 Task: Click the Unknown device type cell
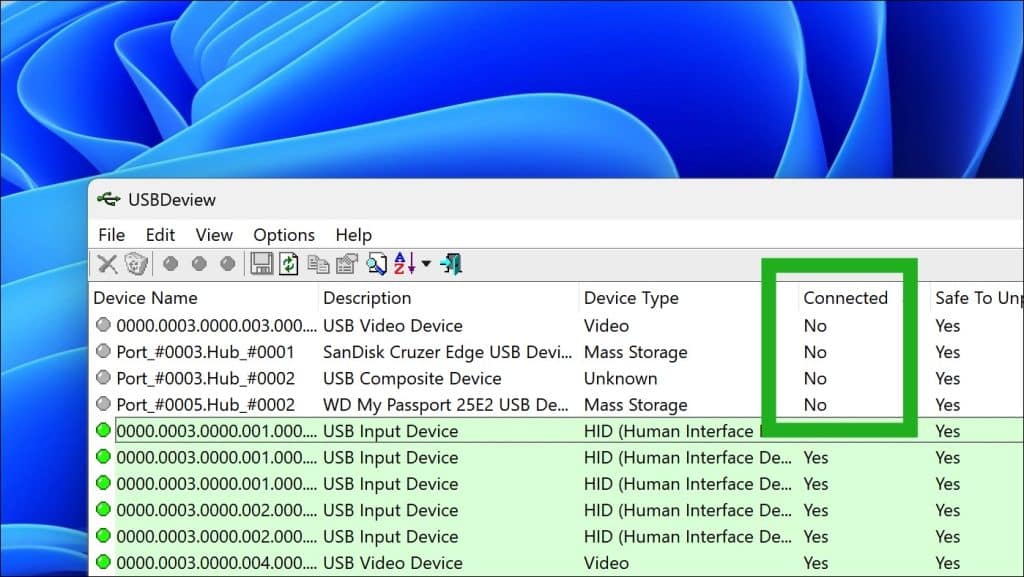click(620, 379)
